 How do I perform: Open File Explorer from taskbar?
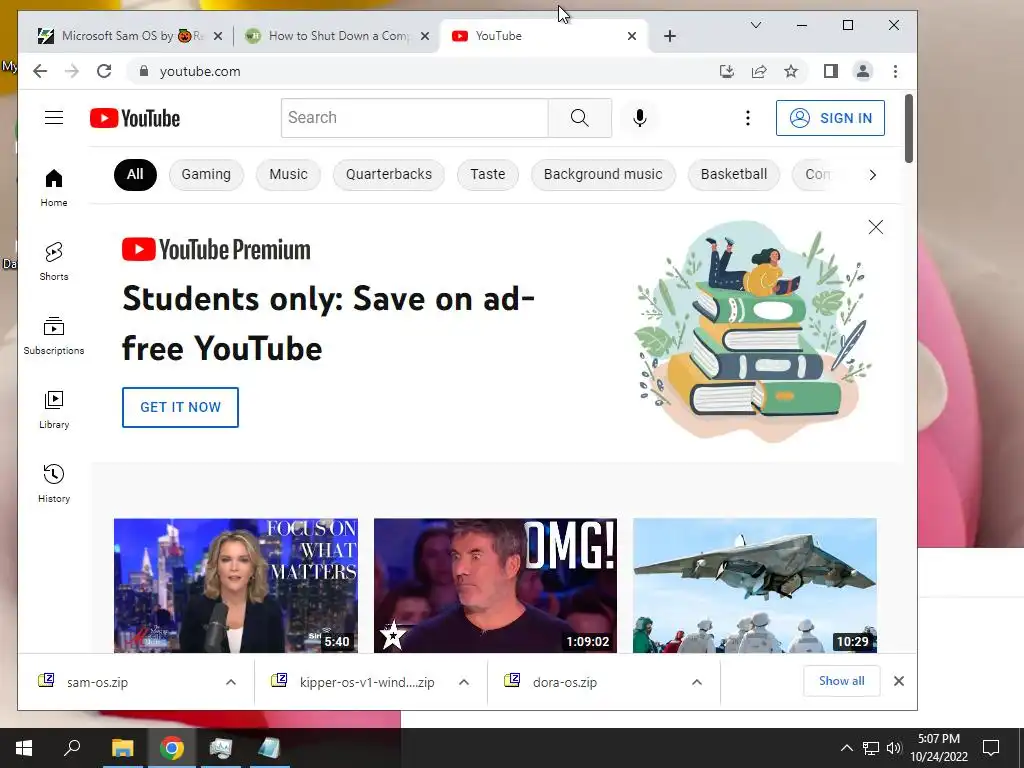(x=122, y=748)
